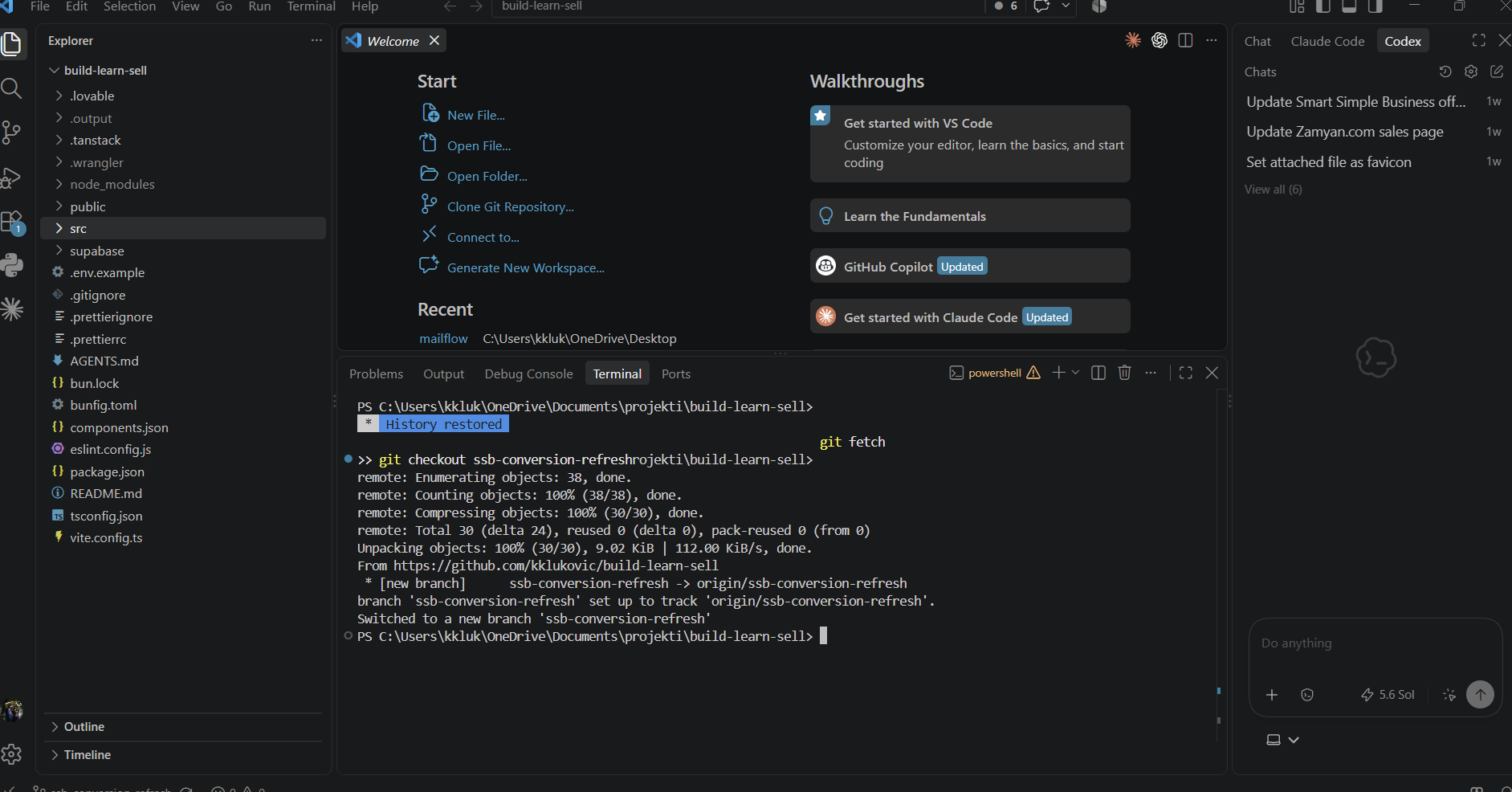The height and width of the screenshot is (792, 1512).
Task: Open Claude Code icon in activity bar
Action: tap(12, 309)
